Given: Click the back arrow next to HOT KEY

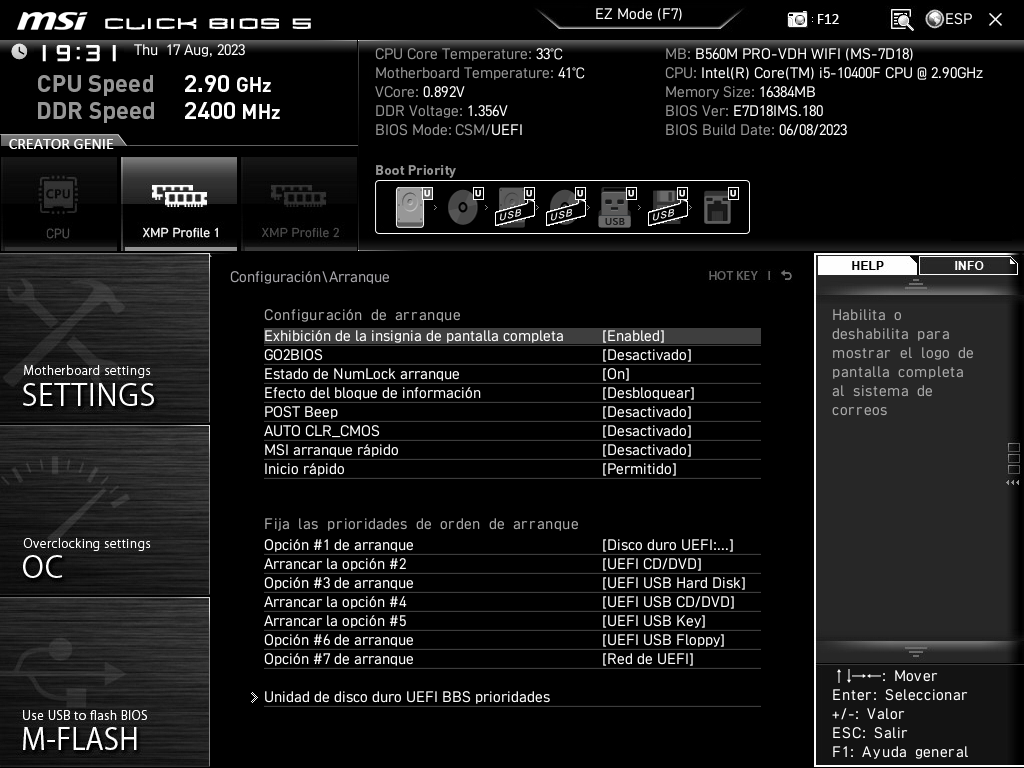Looking at the screenshot, I should [786, 276].
